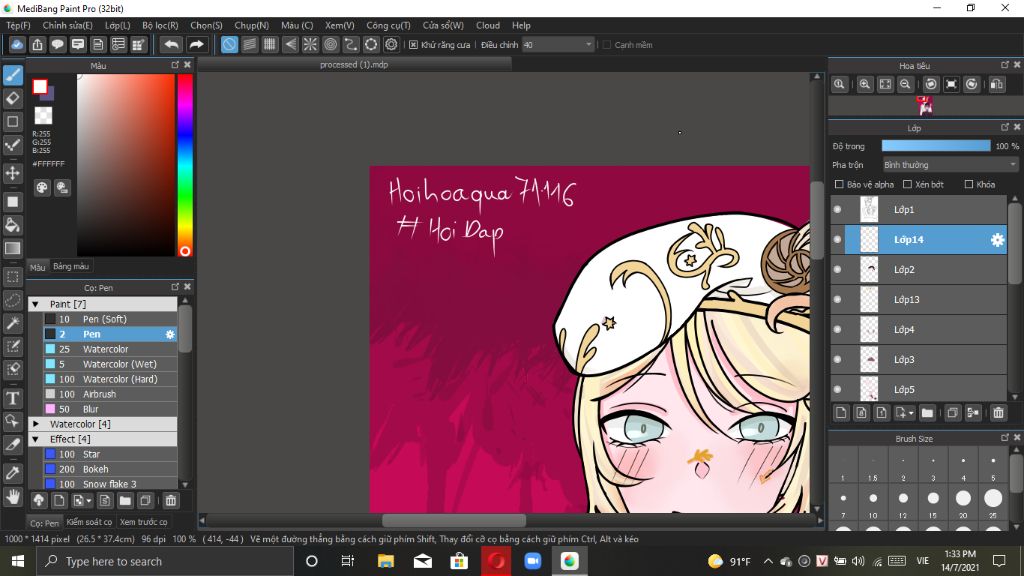Screen dimensions: 1024x576
Task: Select the Eraser tool
Action: pos(12,99)
